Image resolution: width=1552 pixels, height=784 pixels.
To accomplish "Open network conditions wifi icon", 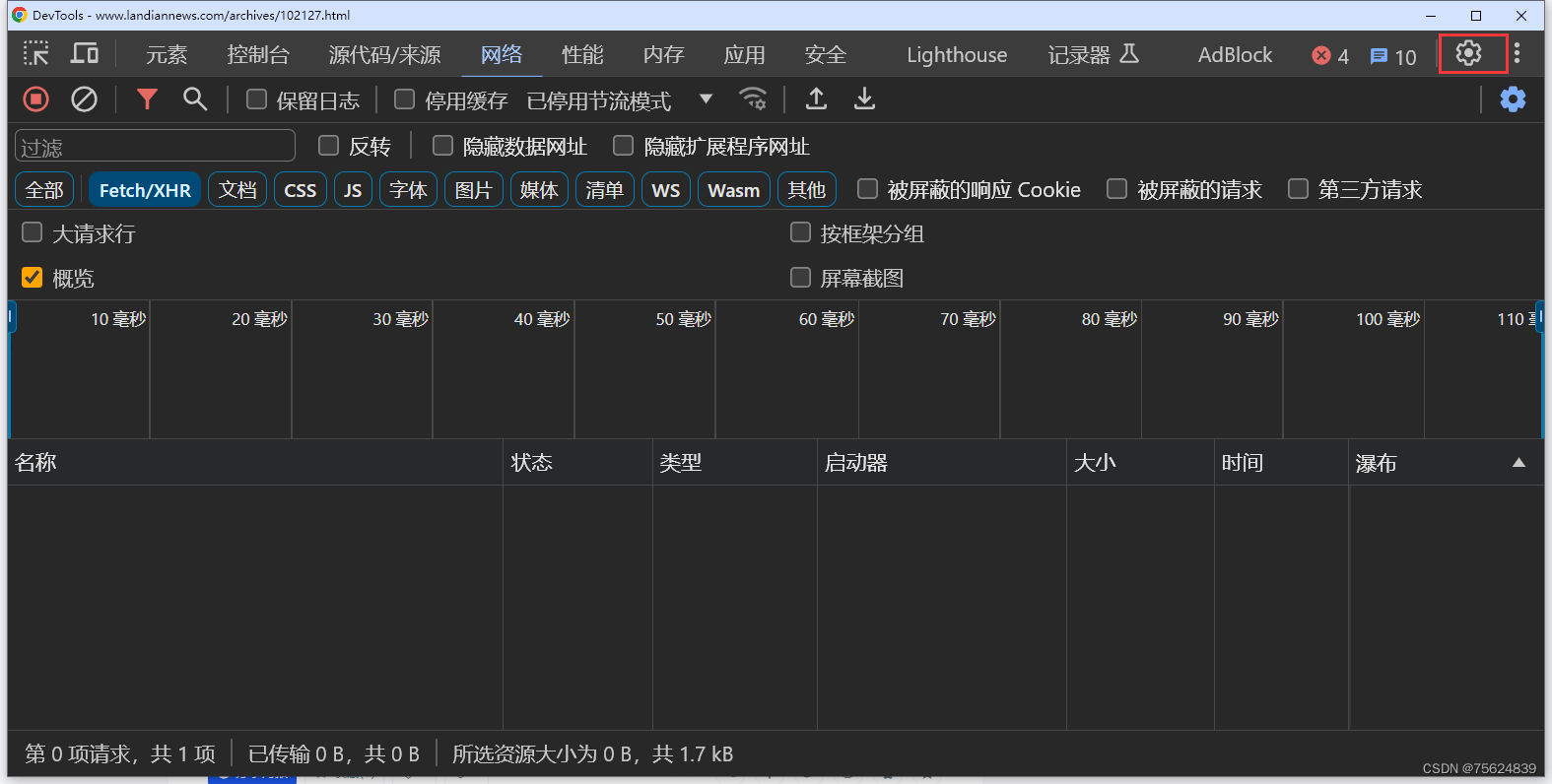I will (x=753, y=99).
